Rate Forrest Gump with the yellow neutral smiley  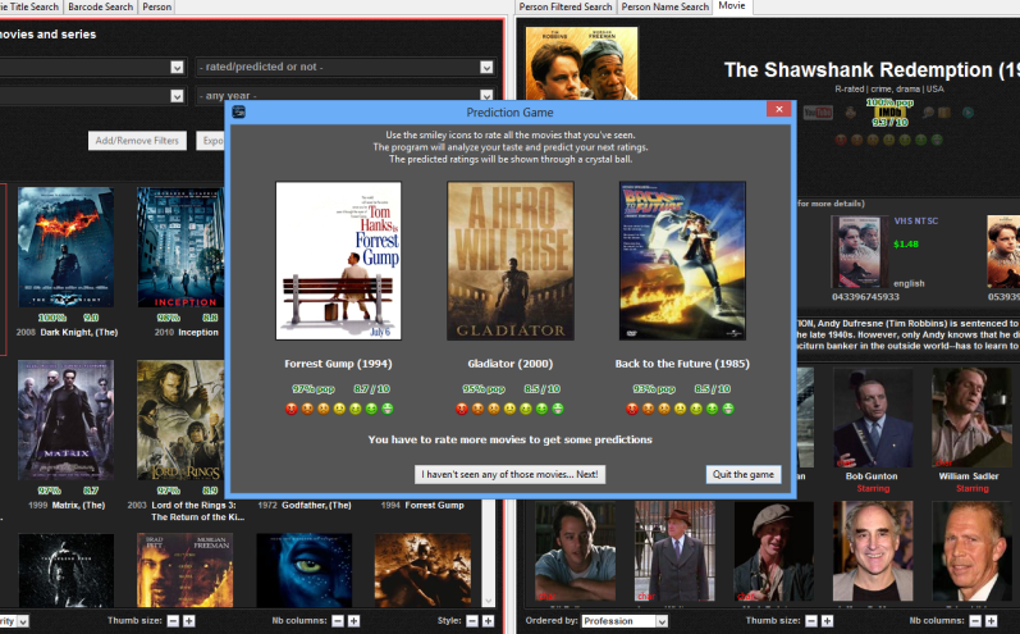coord(339,409)
